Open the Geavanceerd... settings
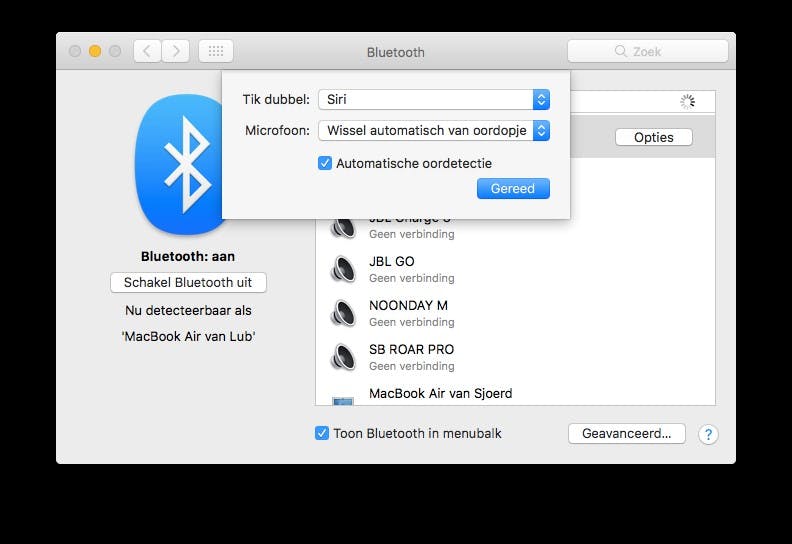792x544 pixels. (626, 433)
